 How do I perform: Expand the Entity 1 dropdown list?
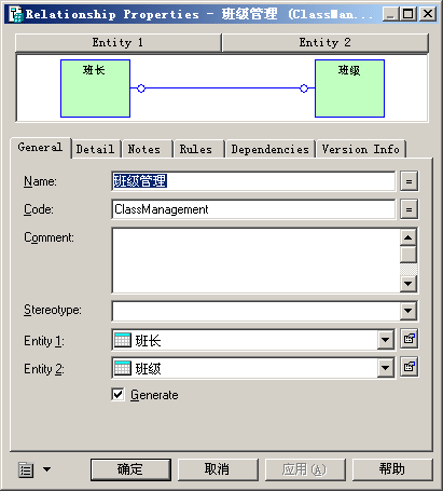(x=386, y=340)
